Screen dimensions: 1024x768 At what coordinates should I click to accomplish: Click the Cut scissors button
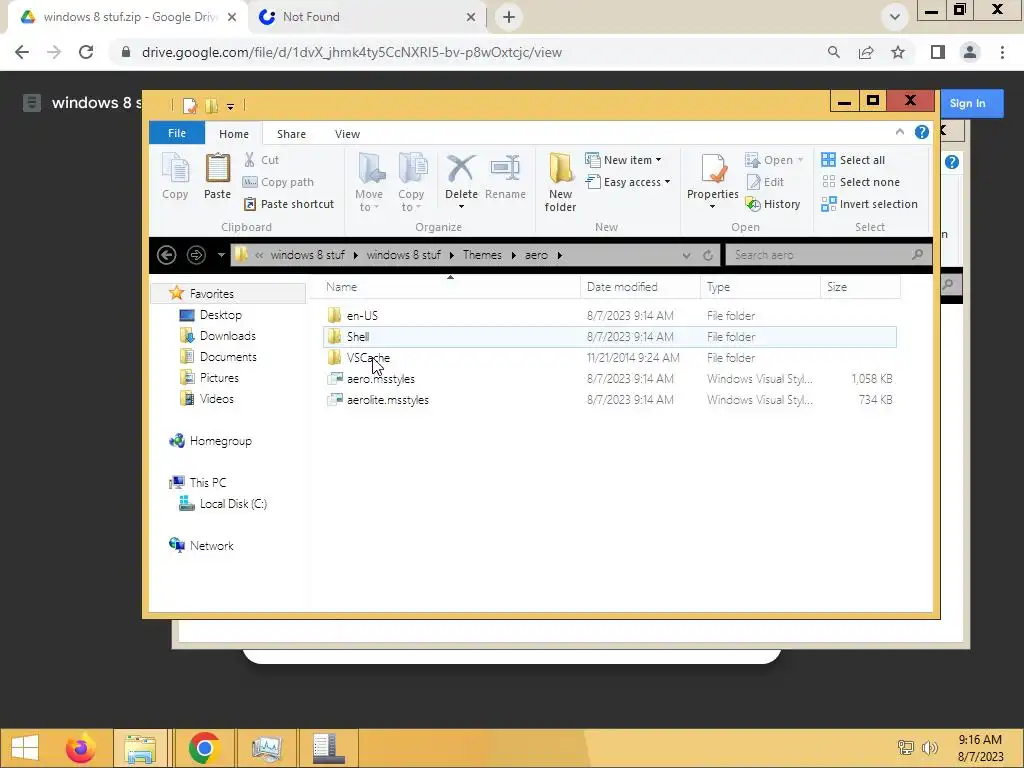point(261,160)
